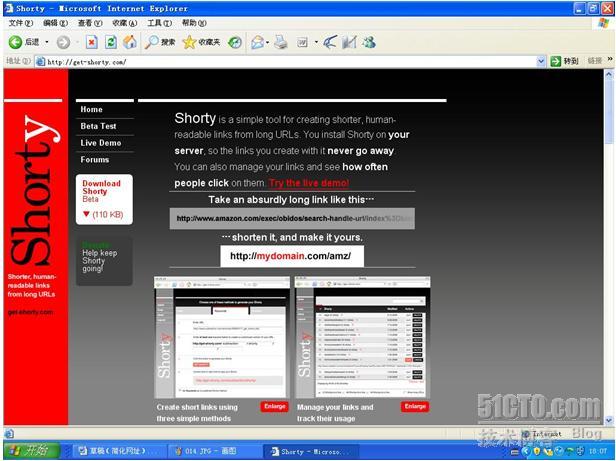Open the Edit menu (编辑)
The height and width of the screenshot is (461, 616).
tap(55, 23)
